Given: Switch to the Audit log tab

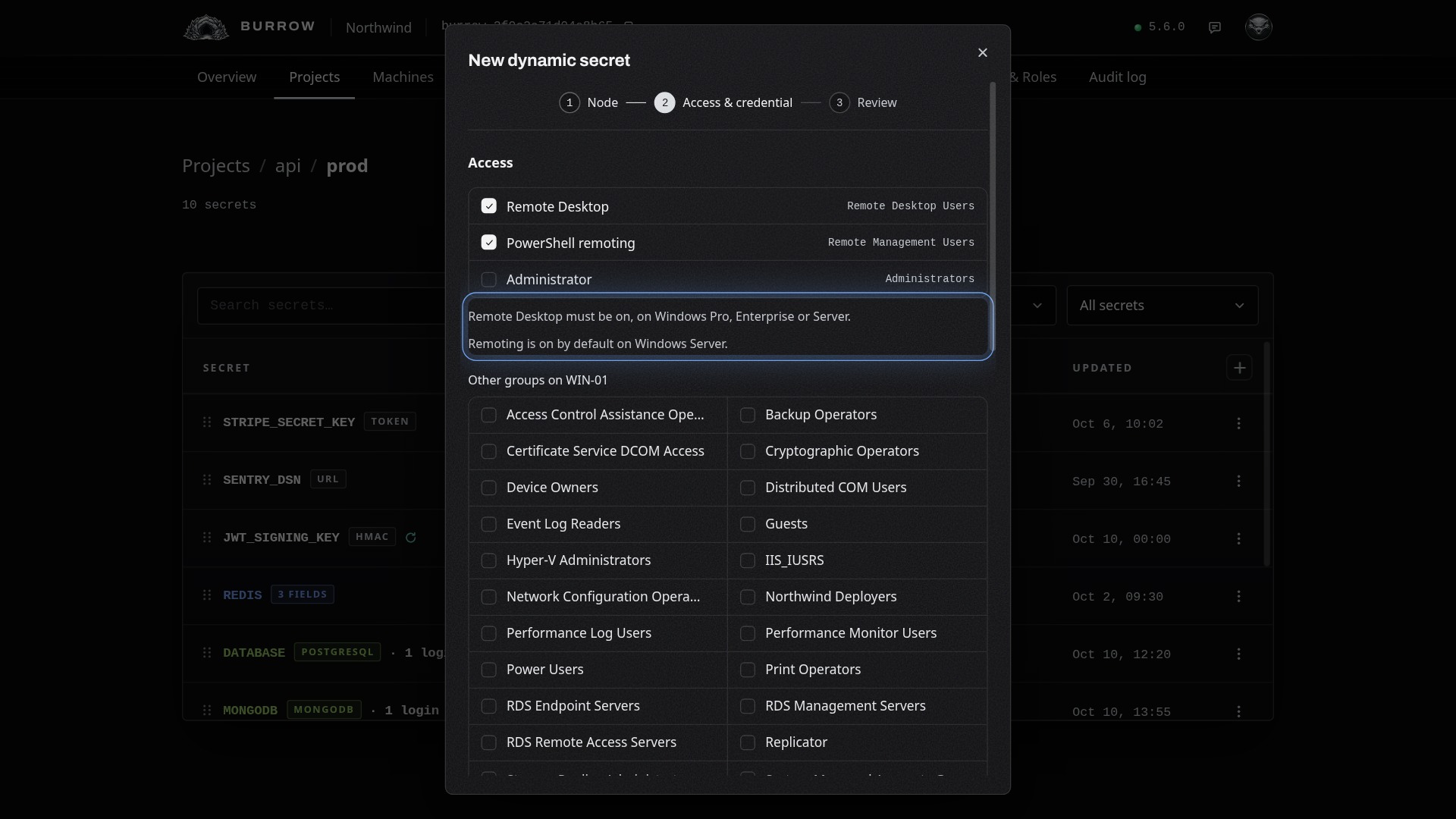Looking at the screenshot, I should pos(1118,77).
